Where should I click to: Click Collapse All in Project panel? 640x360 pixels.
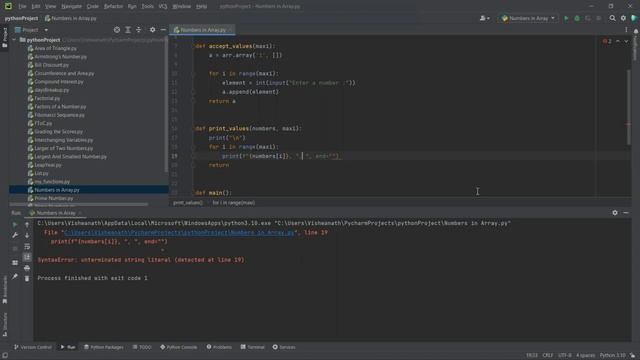pos(139,30)
